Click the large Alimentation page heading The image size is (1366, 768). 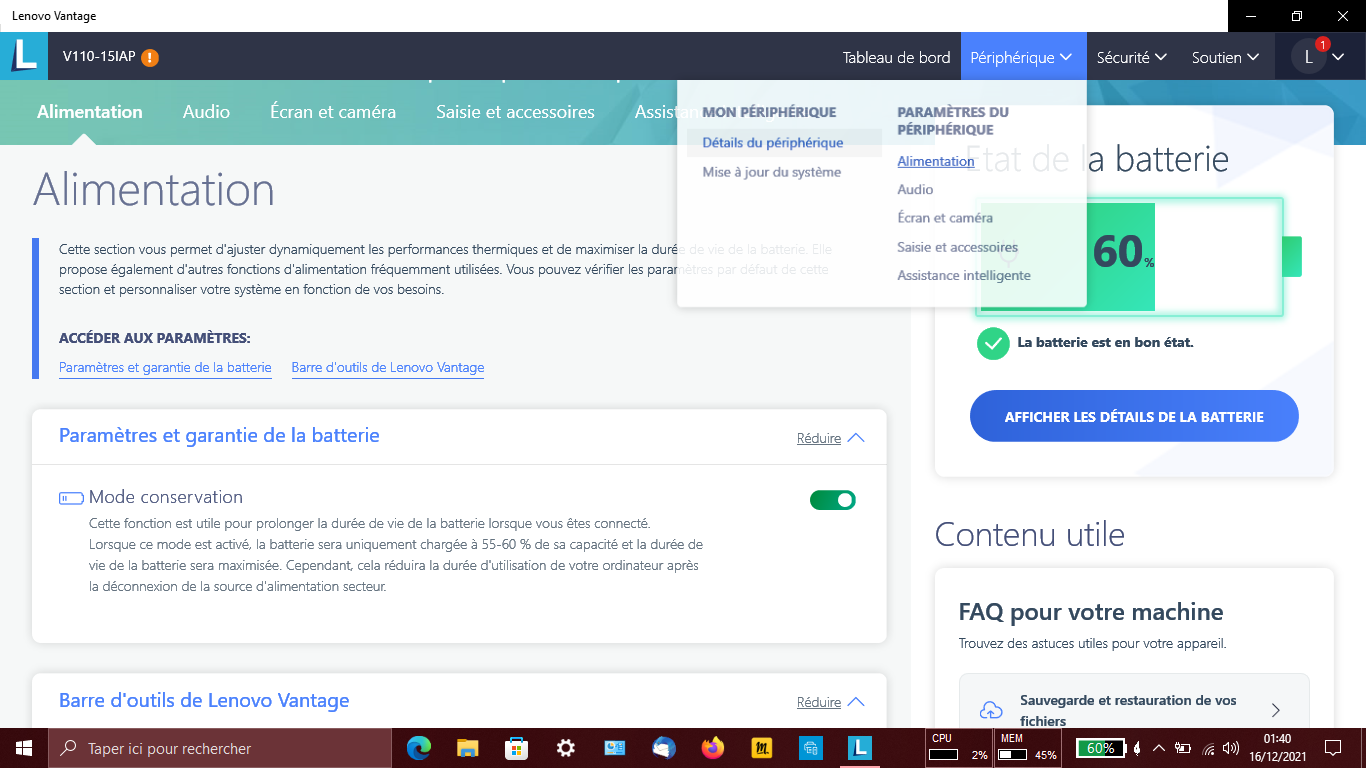tap(154, 190)
